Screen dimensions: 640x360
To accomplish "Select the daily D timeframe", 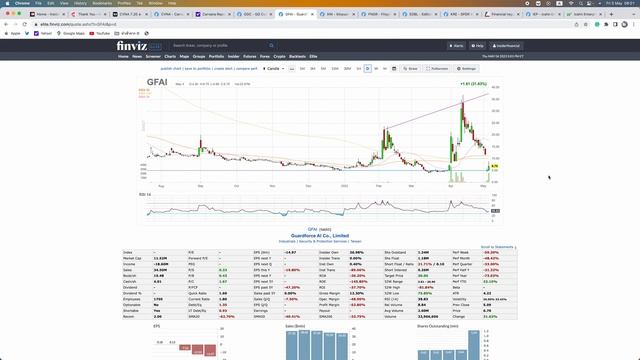I will click(367, 69).
